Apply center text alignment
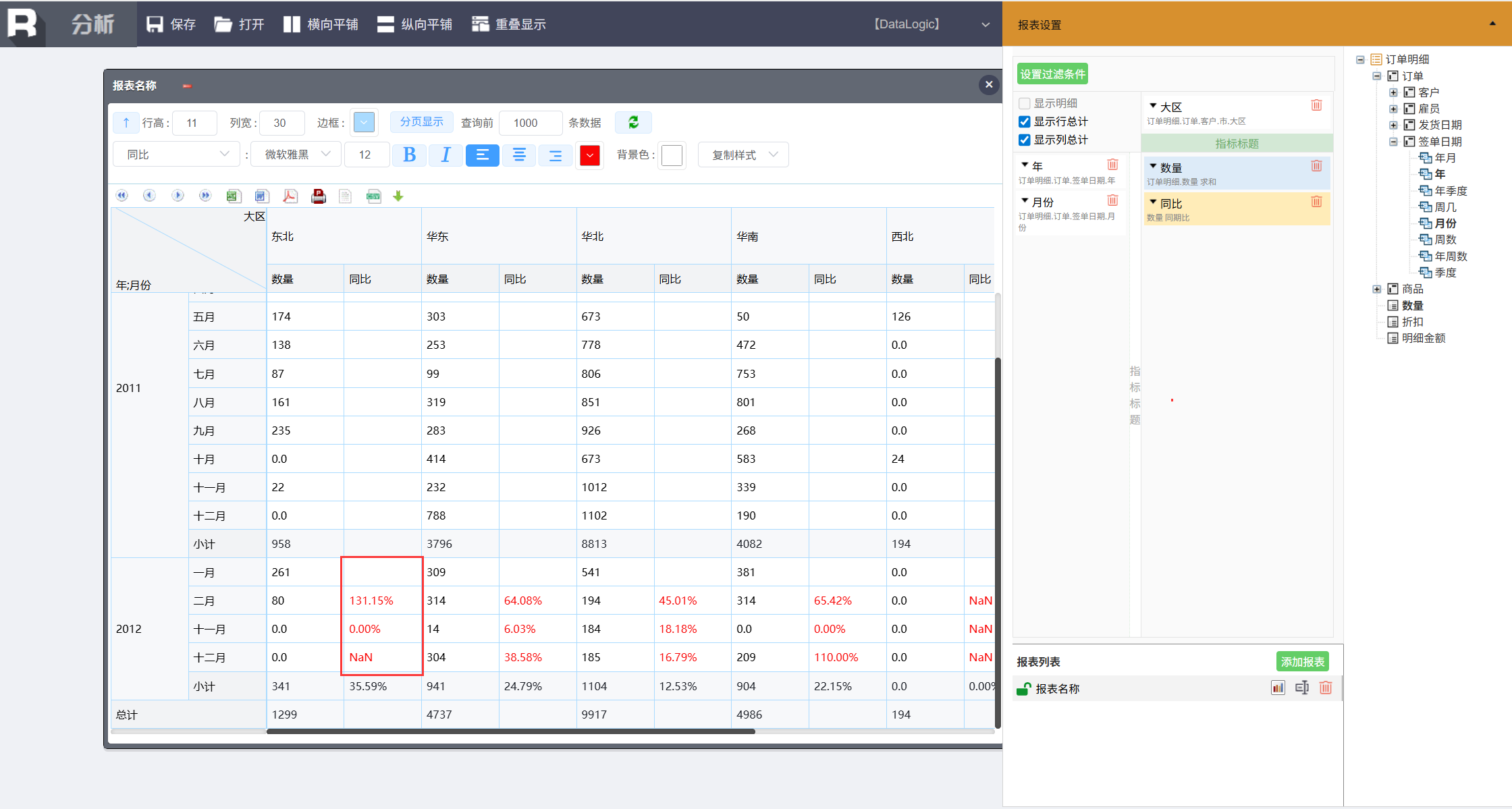The height and width of the screenshot is (809, 1512). (518, 155)
